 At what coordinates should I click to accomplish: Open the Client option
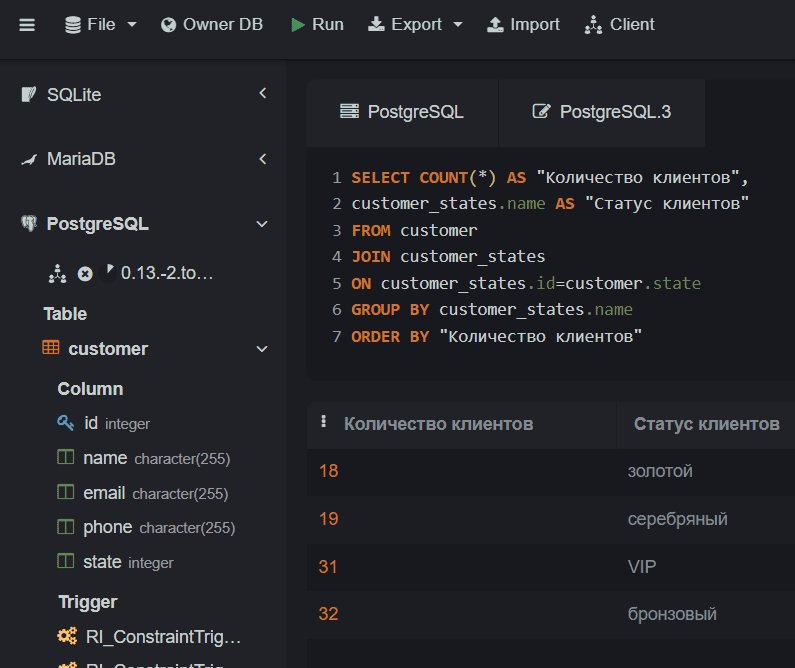click(620, 24)
